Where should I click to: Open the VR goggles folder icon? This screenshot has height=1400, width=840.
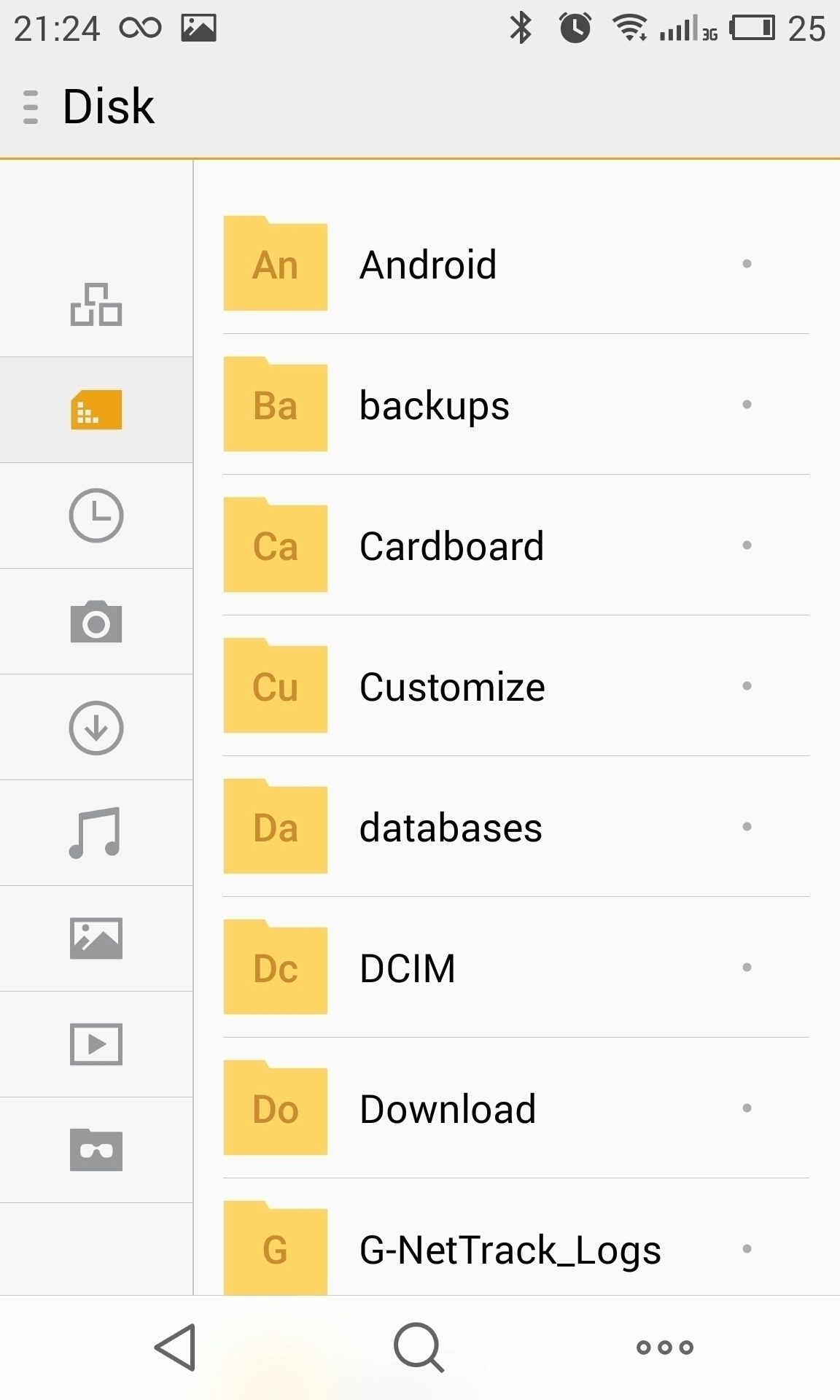pos(96,1150)
